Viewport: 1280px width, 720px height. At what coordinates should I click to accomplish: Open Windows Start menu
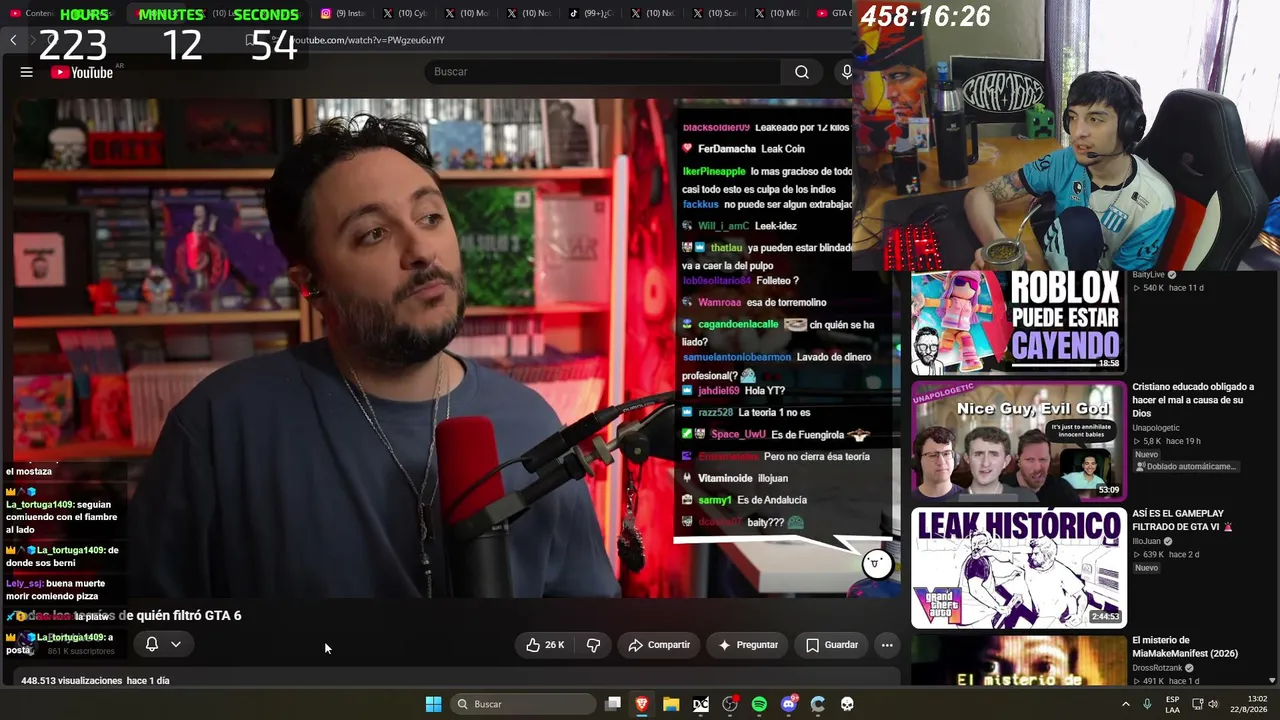(433, 704)
